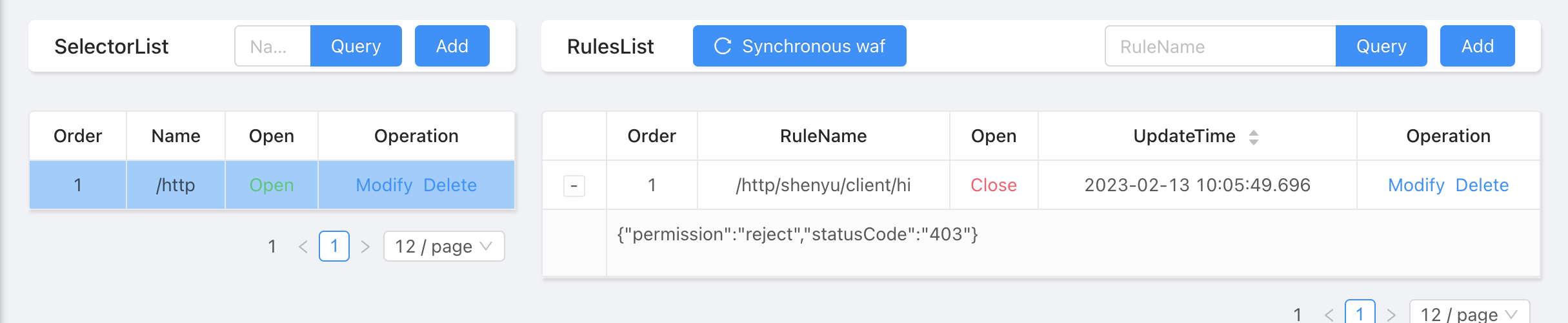Click the Synchronous waf refresh icon
This screenshot has width=1568, height=323.
pos(723,46)
